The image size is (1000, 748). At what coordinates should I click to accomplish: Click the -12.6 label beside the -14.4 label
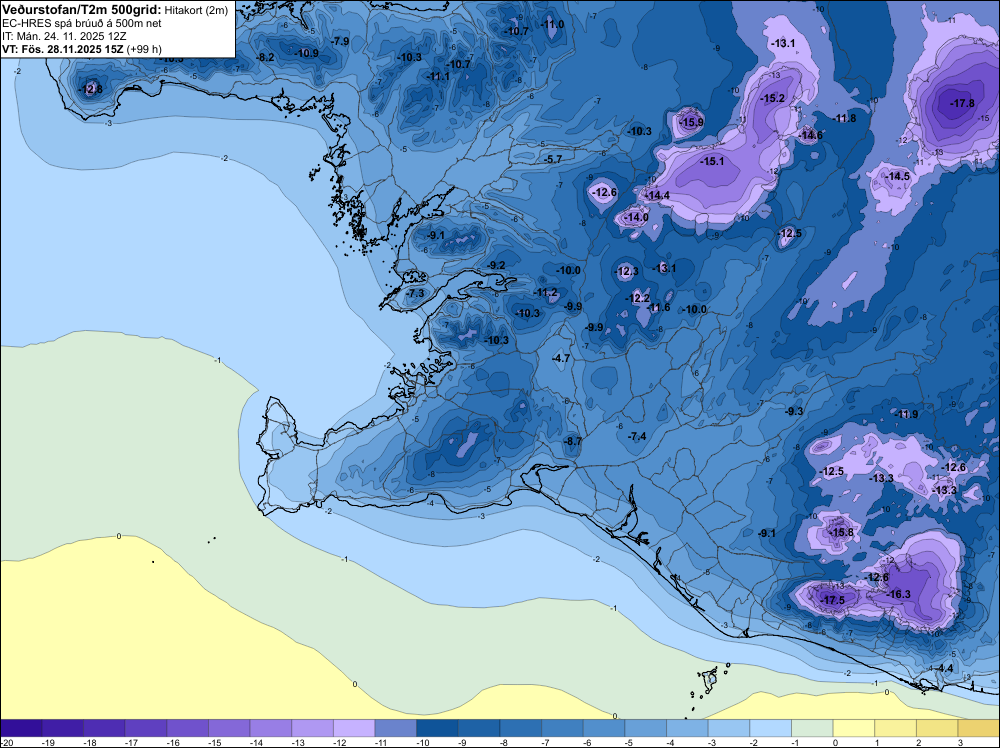click(x=604, y=192)
